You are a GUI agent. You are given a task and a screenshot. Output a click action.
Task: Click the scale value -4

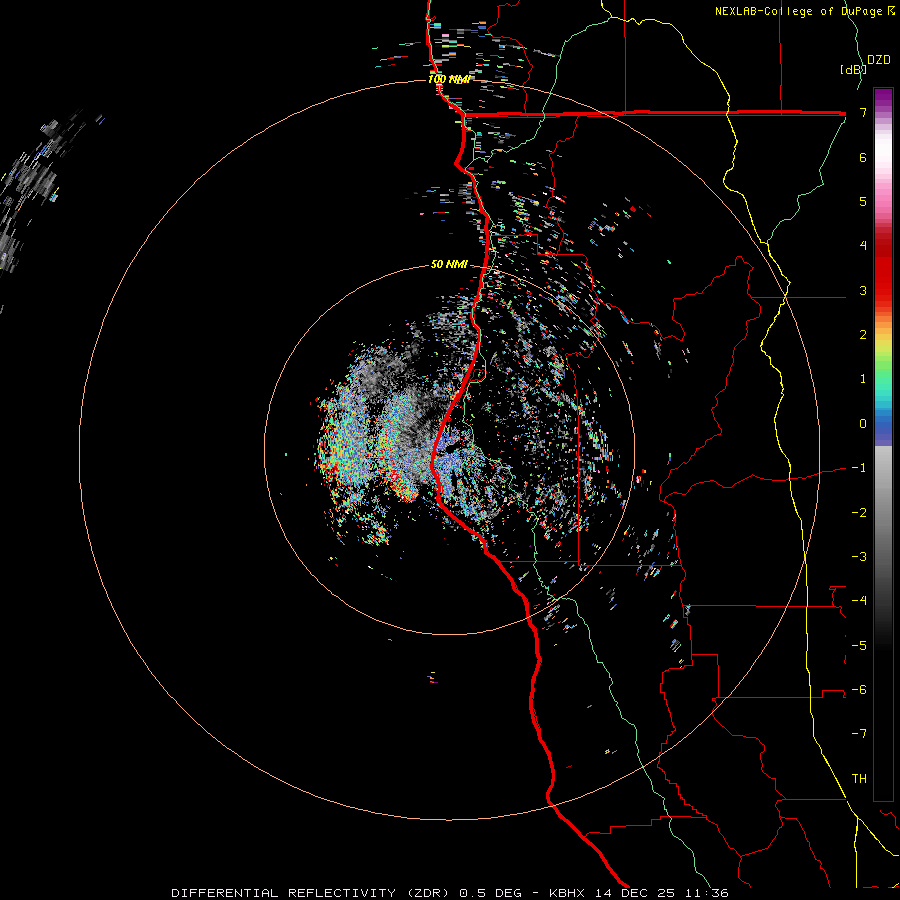coord(859,601)
